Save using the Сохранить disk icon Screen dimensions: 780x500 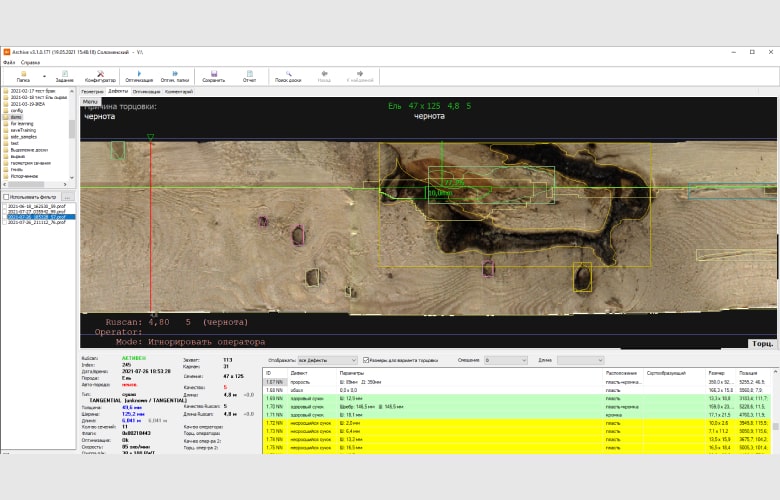tap(213, 76)
